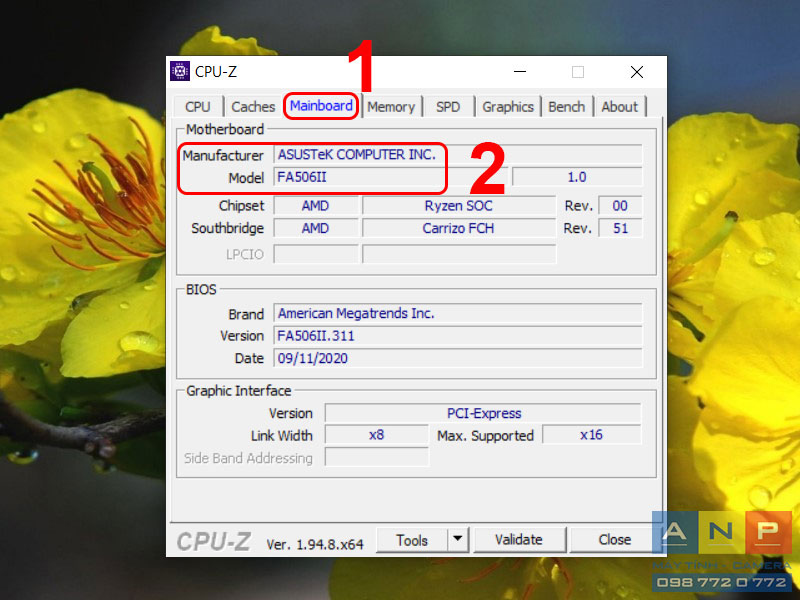Viewport: 800px width, 600px height.
Task: Switch to the Bench tab
Action: pos(566,107)
